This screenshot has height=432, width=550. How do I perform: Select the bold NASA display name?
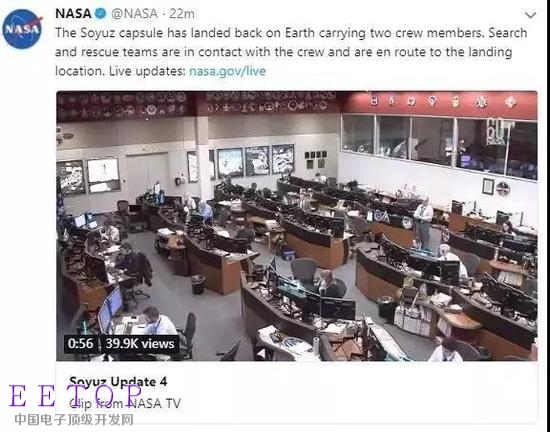point(73,14)
